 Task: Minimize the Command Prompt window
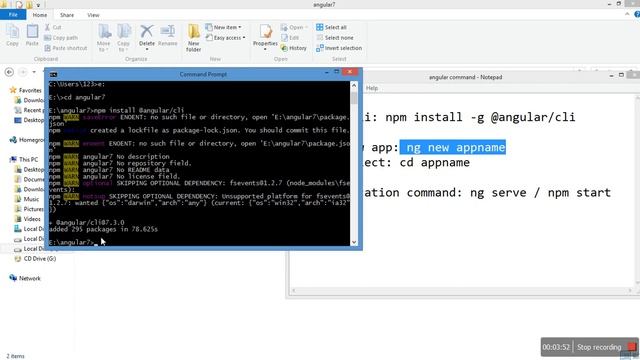(x=327, y=72)
